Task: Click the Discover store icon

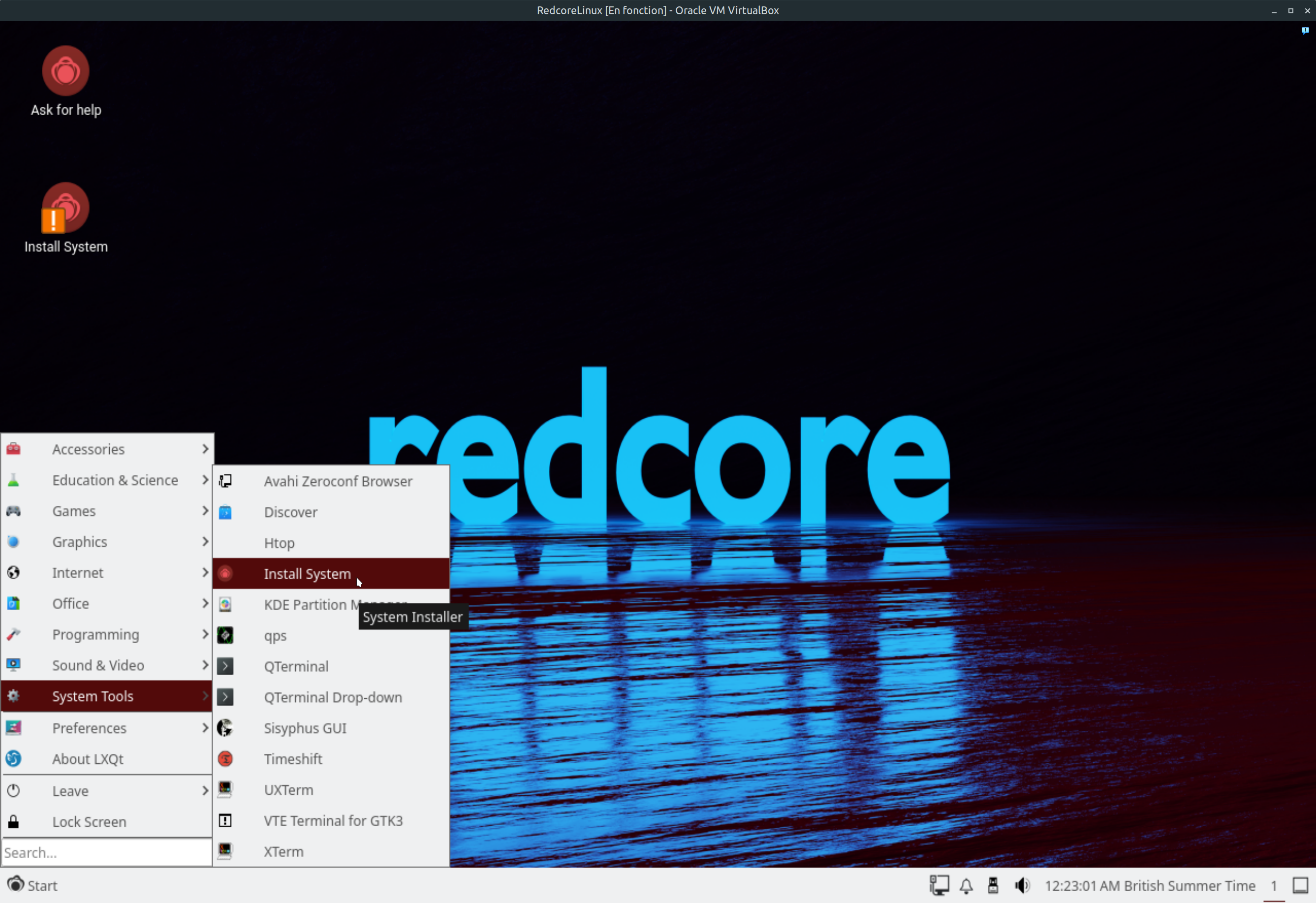Action: point(225,512)
